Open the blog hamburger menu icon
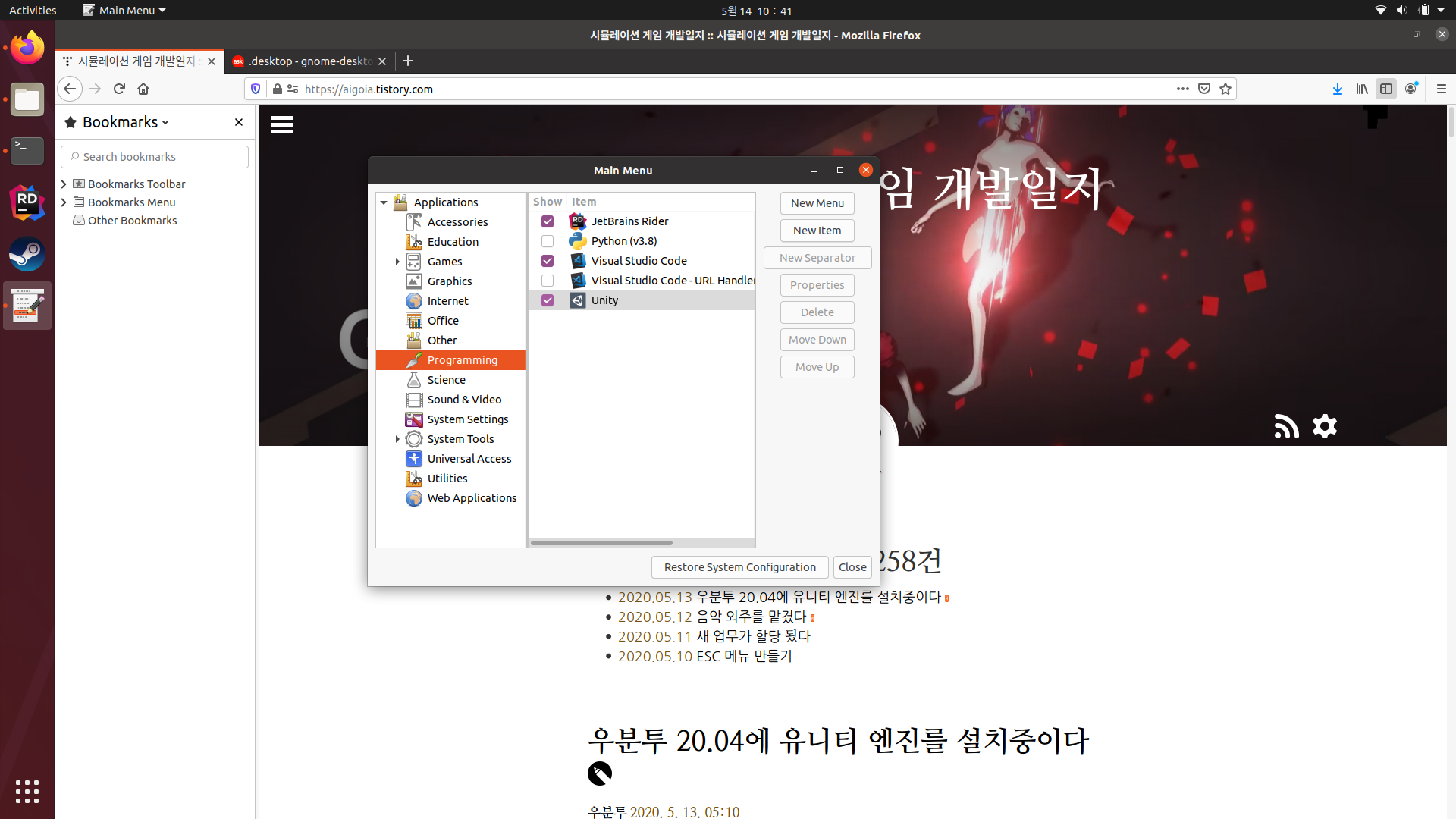 (x=282, y=125)
